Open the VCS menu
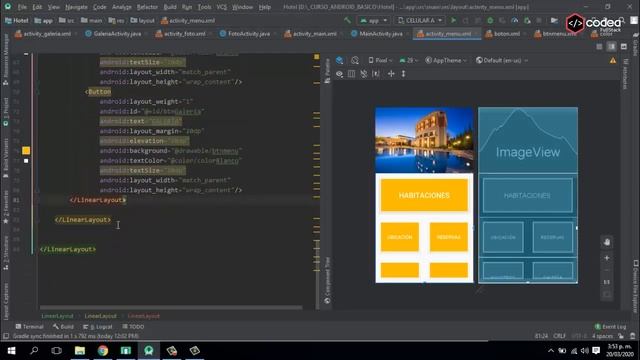The width and height of the screenshot is (640, 360). pyautogui.click(x=222, y=7)
